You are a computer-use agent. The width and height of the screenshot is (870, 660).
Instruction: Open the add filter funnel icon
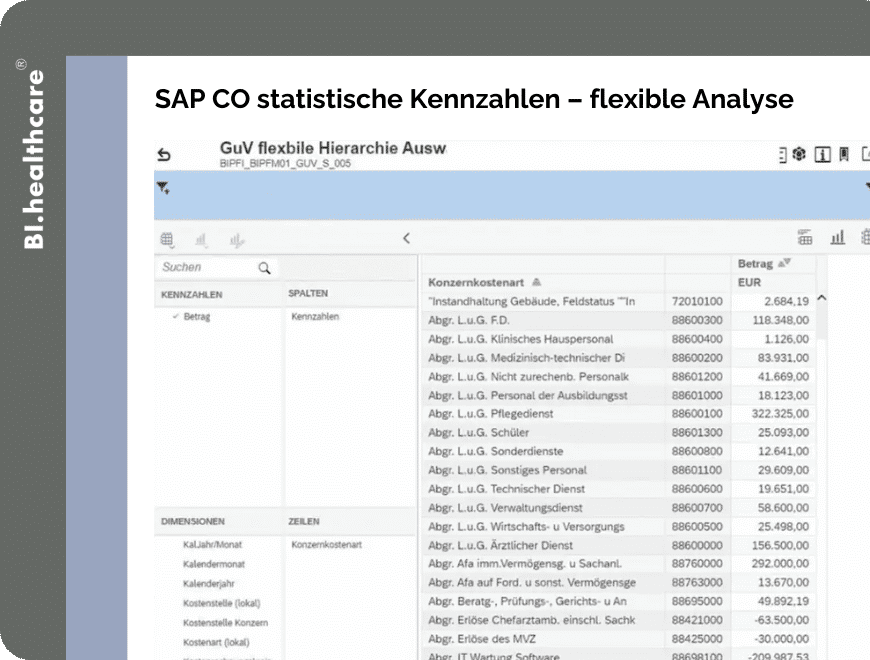[x=163, y=188]
